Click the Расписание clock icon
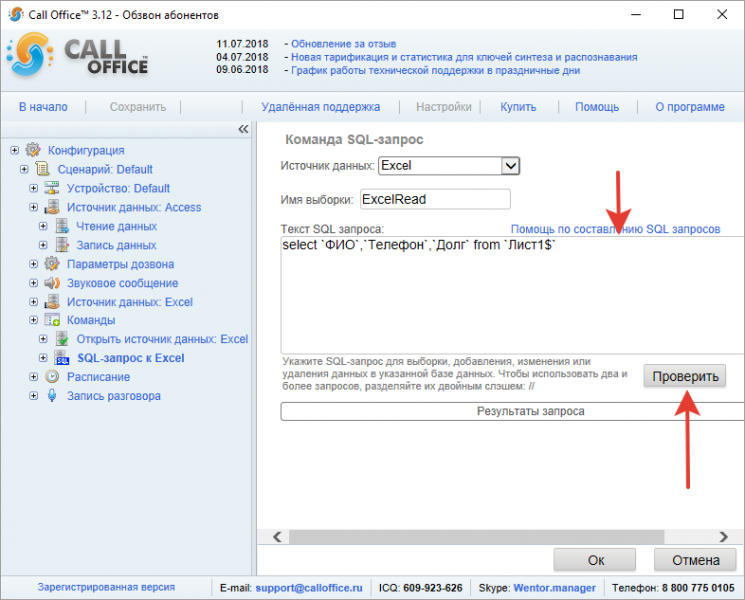Screen dimensions: 745x600 tap(52, 377)
